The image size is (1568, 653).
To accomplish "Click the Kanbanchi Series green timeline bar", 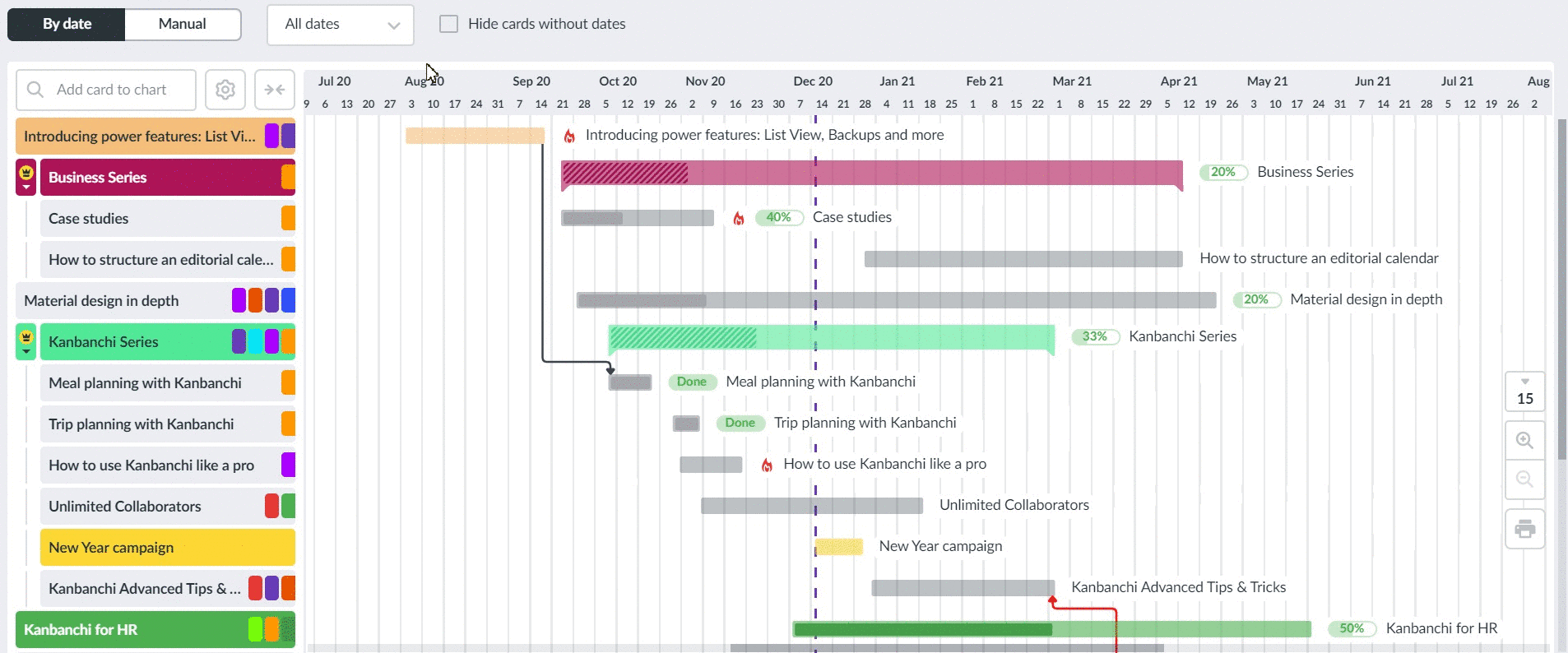I will [x=831, y=338].
